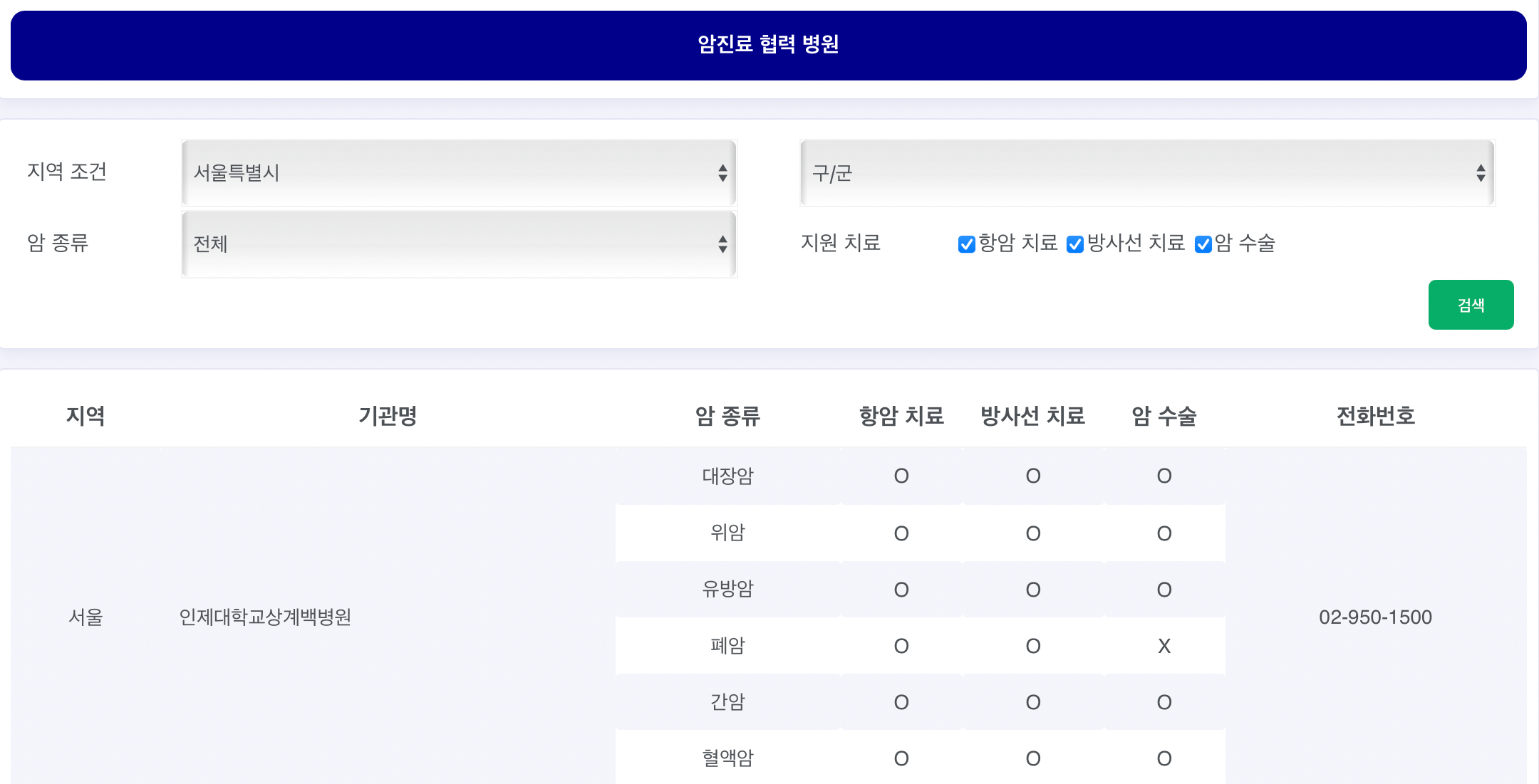
Task: Click the 지역 column header
Action: click(85, 416)
